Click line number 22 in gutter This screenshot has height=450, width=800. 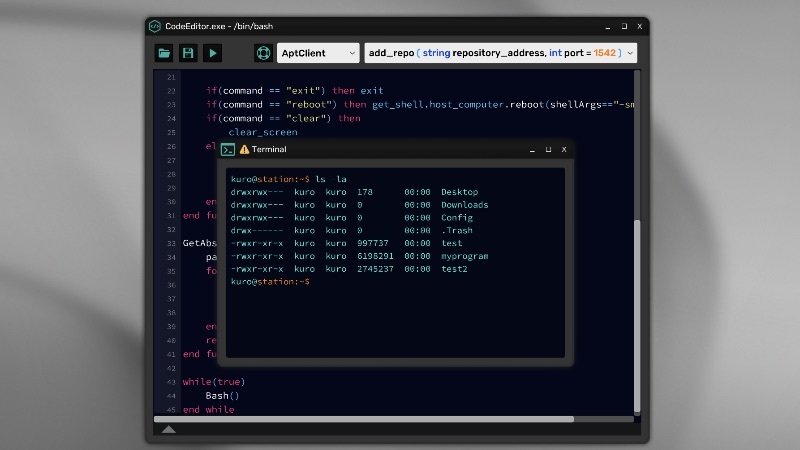point(171,91)
